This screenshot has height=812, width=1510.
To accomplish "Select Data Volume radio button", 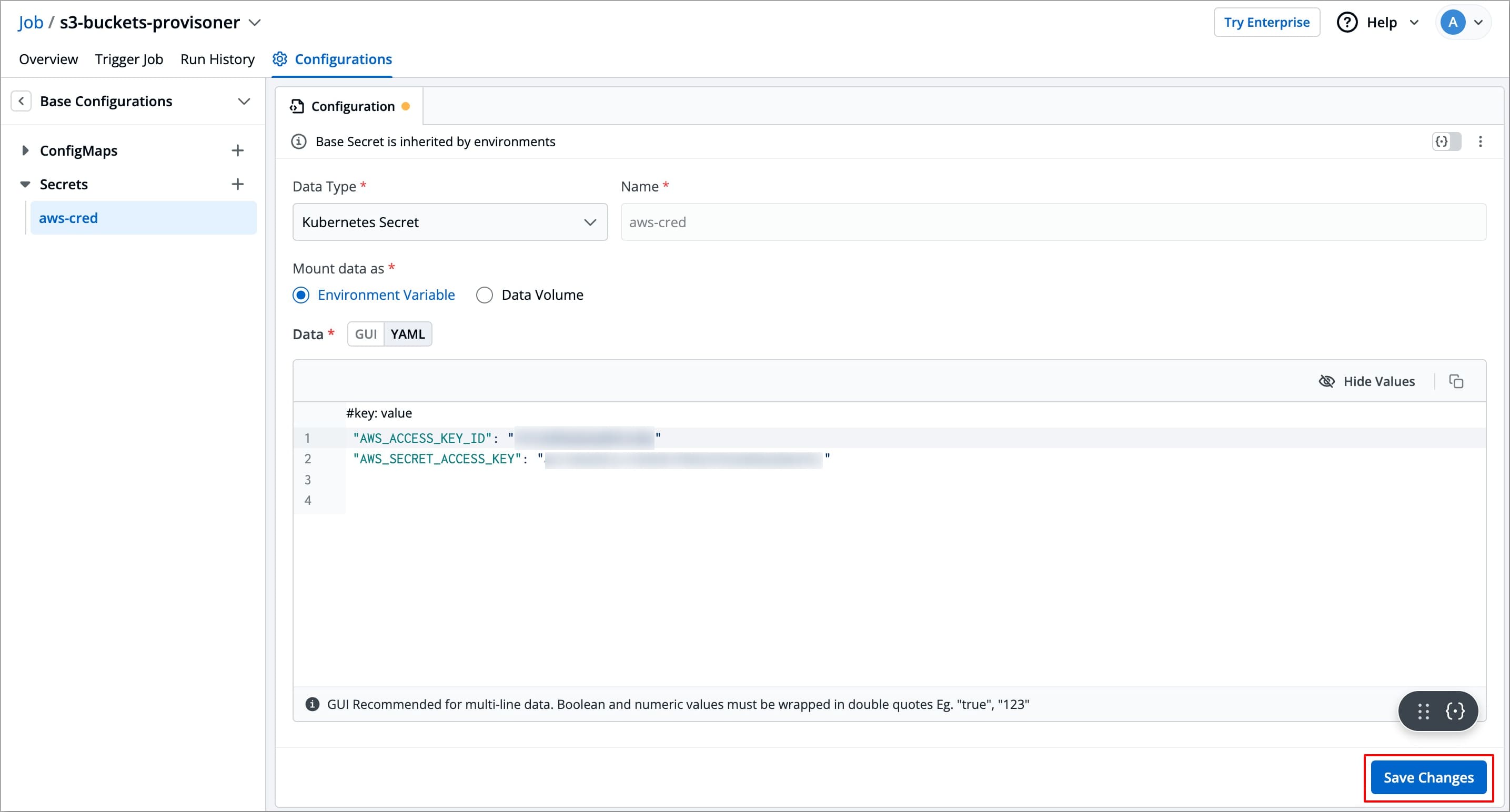I will 484,295.
